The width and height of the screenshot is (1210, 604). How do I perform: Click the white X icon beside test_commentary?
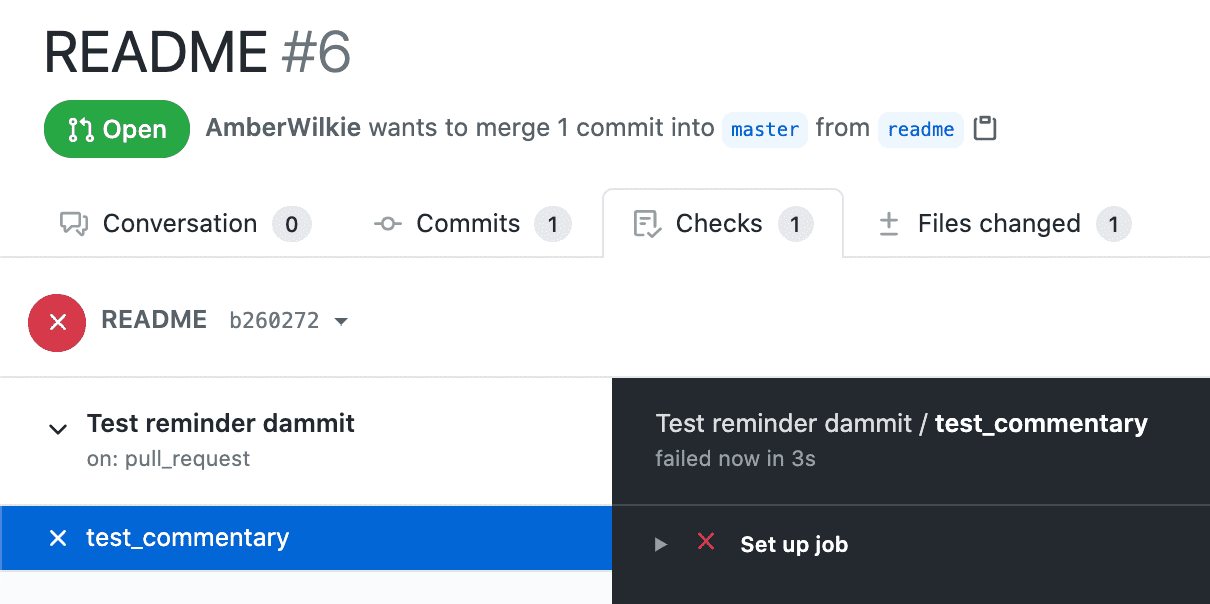tap(58, 538)
